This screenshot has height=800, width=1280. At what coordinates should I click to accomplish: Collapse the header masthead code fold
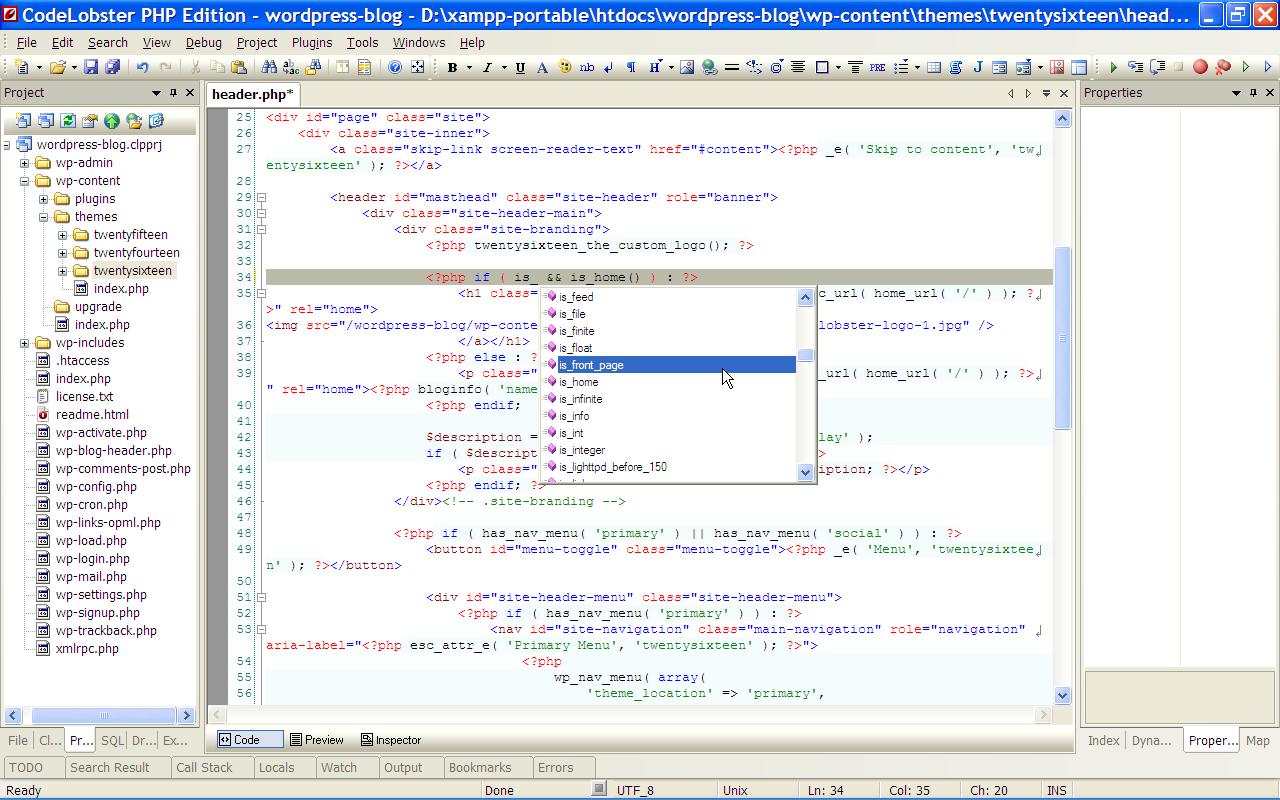[x=261, y=197]
